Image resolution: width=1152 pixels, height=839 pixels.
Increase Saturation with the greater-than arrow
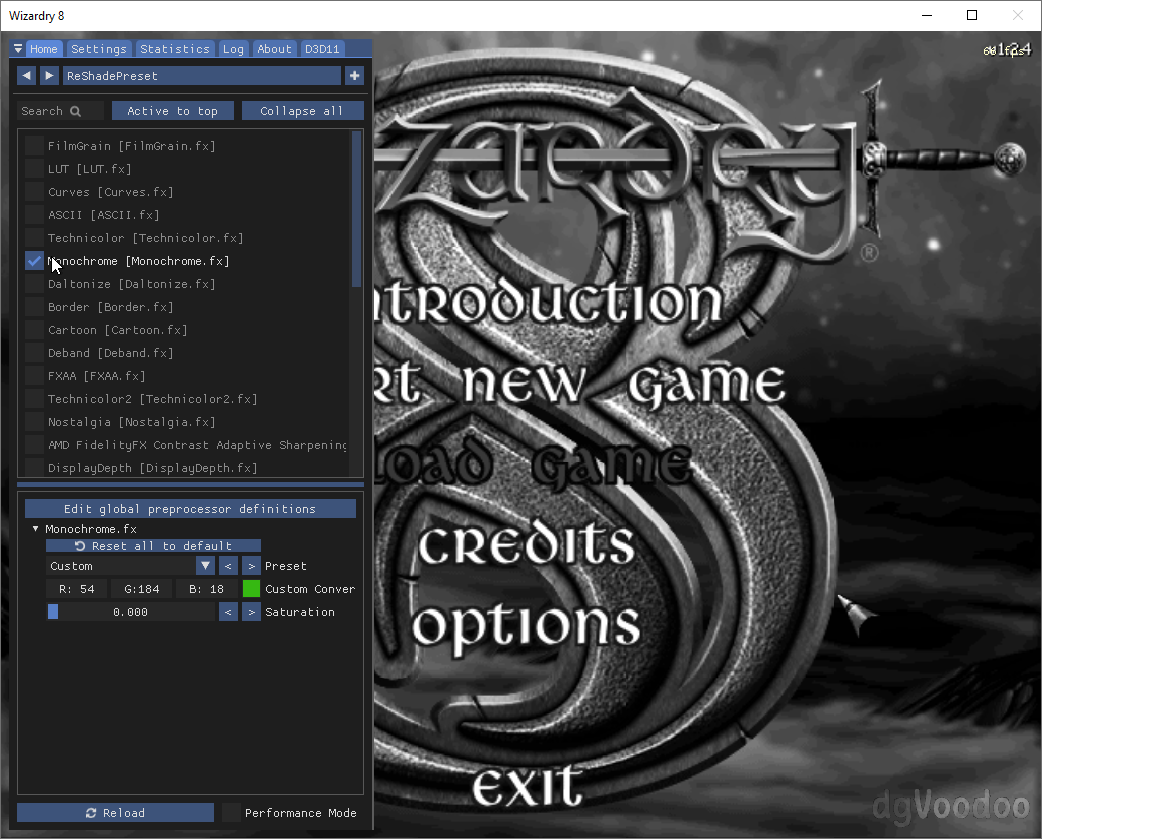click(251, 612)
